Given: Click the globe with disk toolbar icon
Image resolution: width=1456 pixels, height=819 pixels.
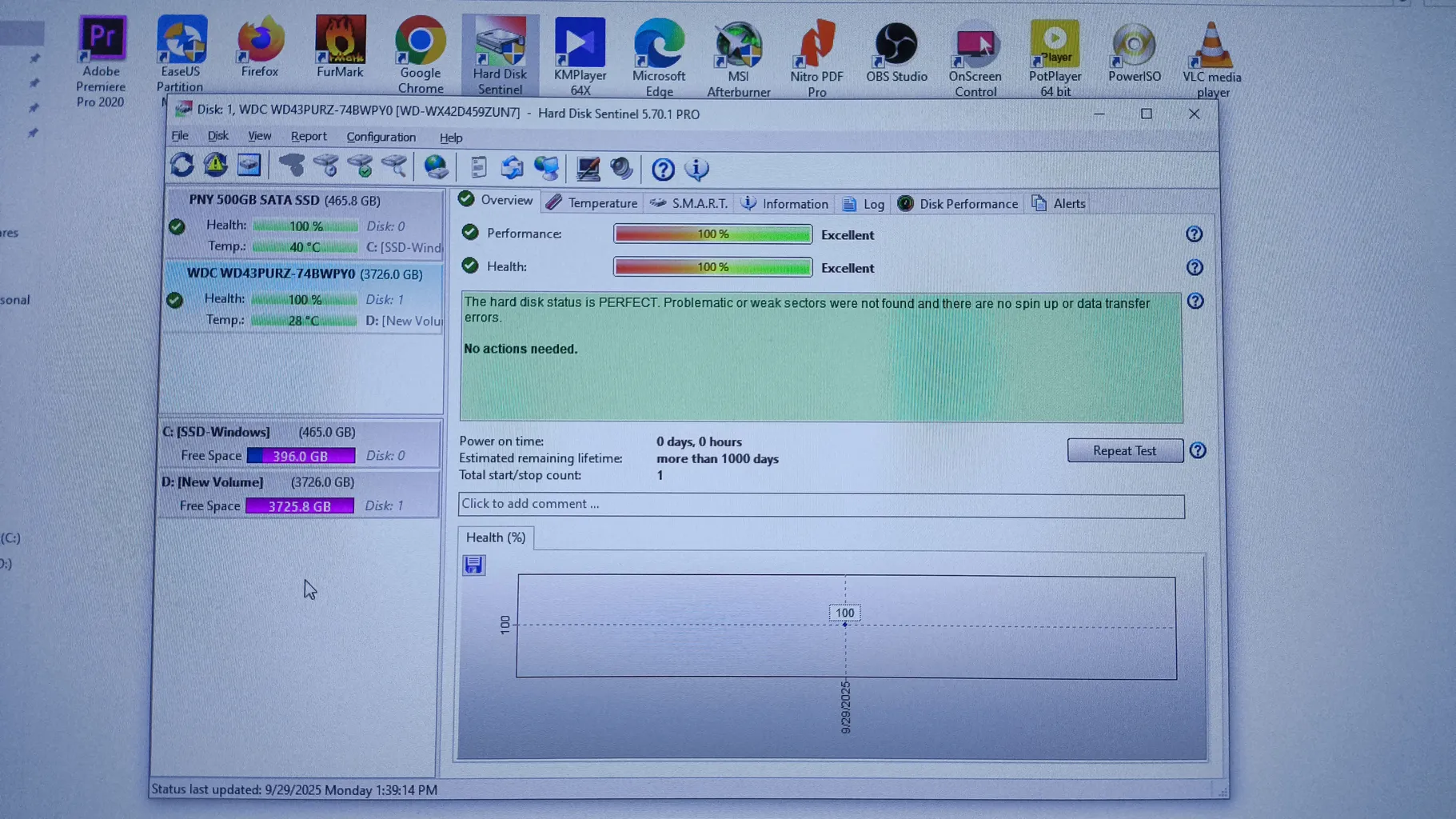Looking at the screenshot, I should click(x=436, y=167).
